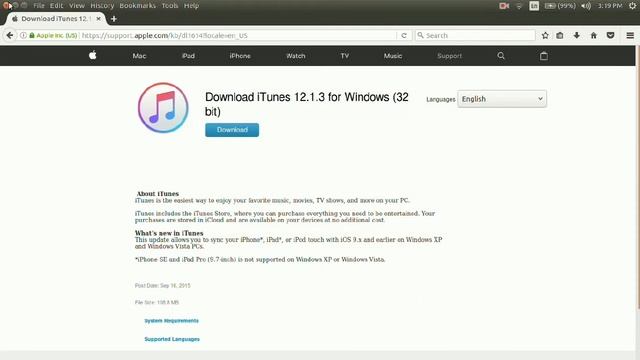Open the system gear menu in top panel

[632, 6]
